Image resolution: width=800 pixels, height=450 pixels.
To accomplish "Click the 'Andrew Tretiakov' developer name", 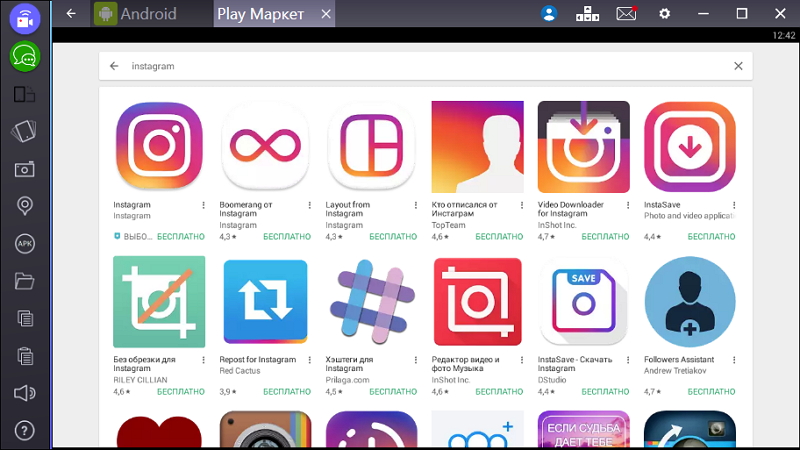I will [675, 371].
